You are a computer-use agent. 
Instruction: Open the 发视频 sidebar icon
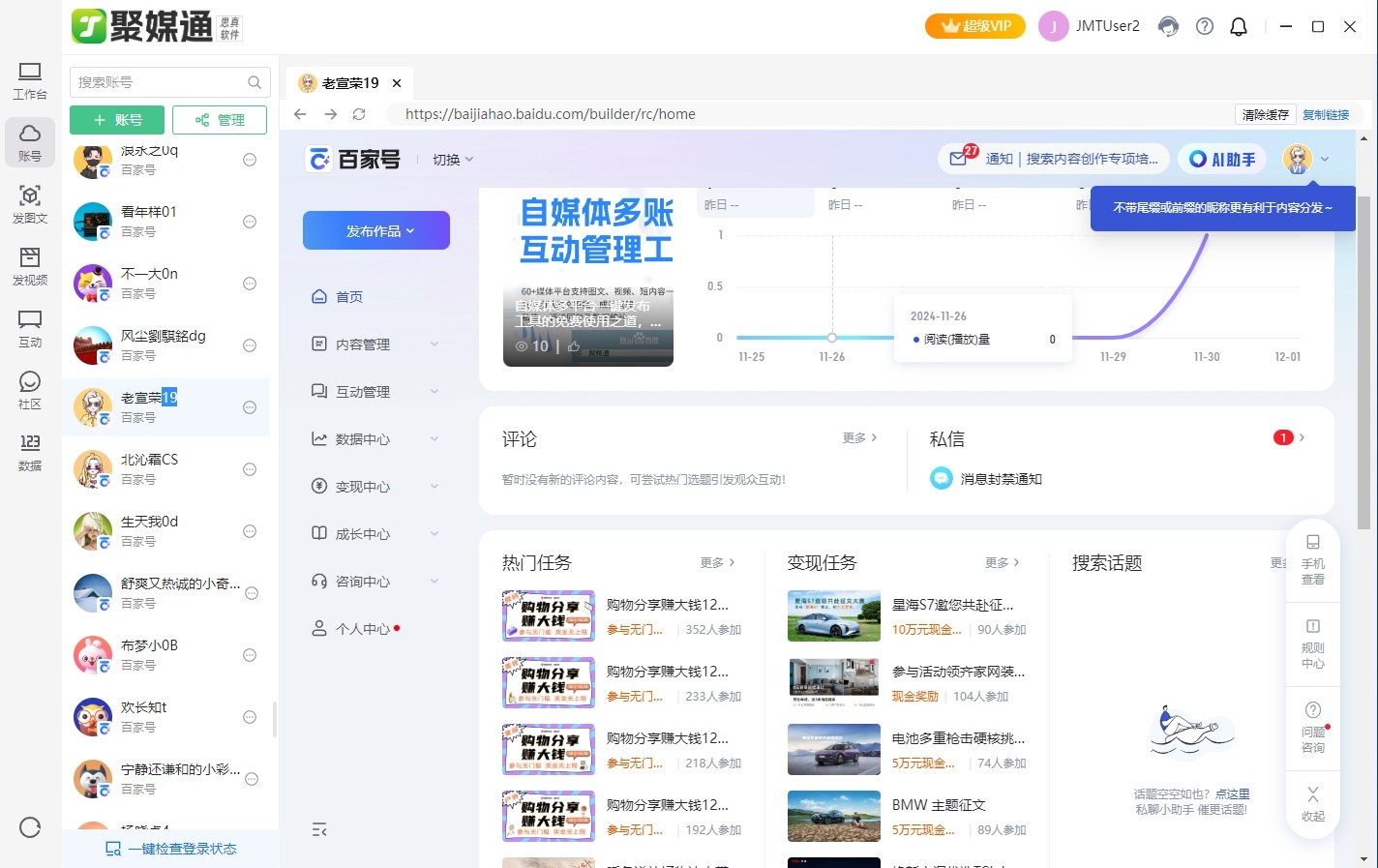[x=30, y=266]
